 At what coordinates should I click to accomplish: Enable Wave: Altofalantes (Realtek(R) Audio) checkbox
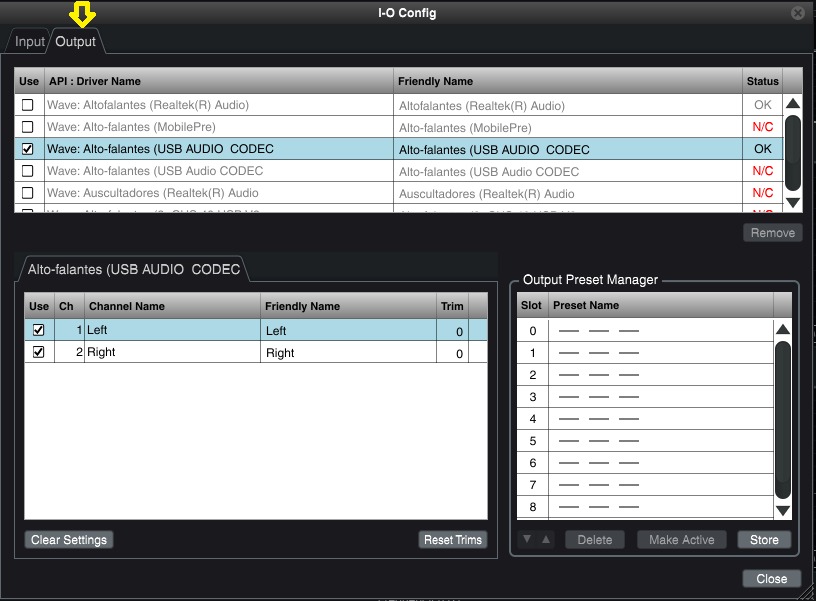pos(28,105)
